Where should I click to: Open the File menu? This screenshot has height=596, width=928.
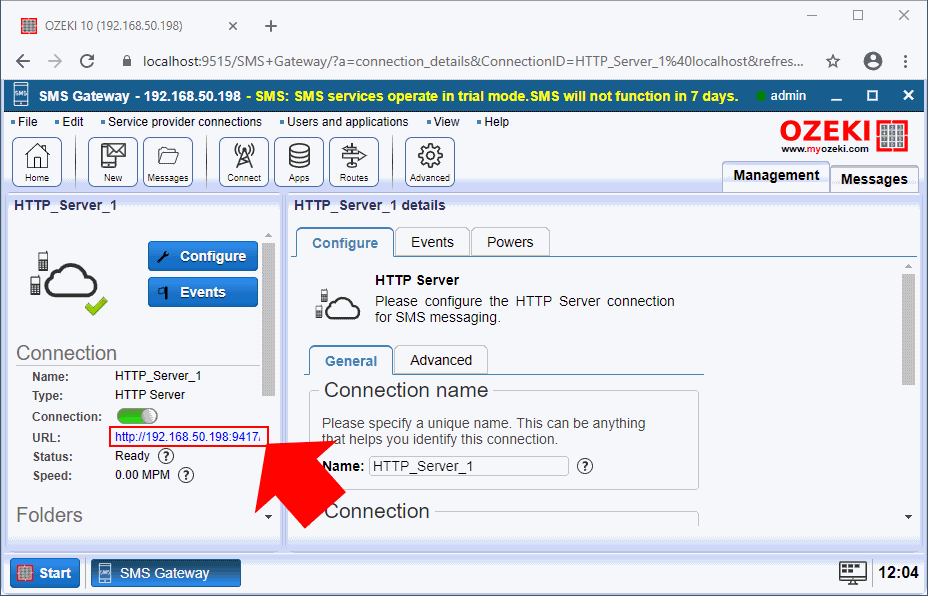tap(27, 122)
